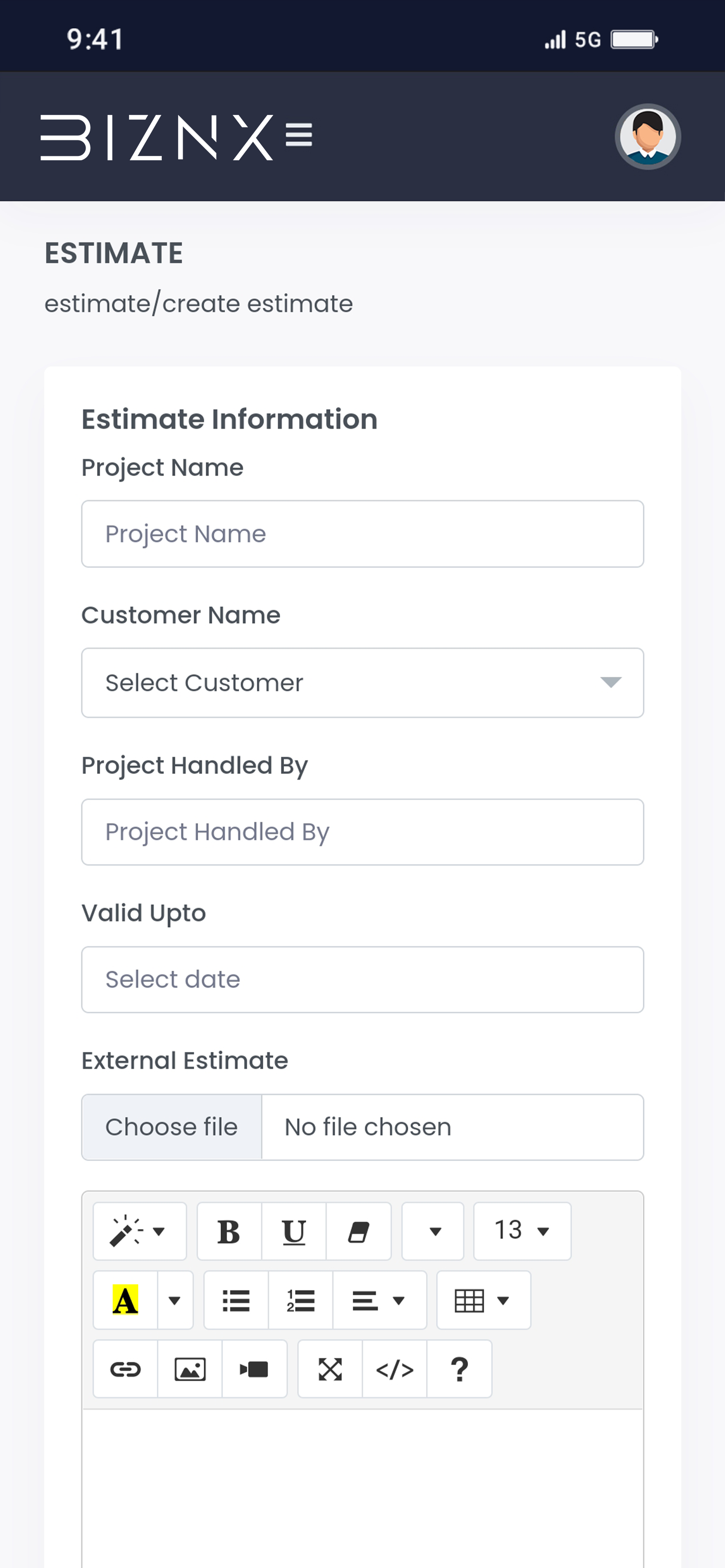The image size is (725, 1568).
Task: Click the Project Name input field
Action: point(362,534)
